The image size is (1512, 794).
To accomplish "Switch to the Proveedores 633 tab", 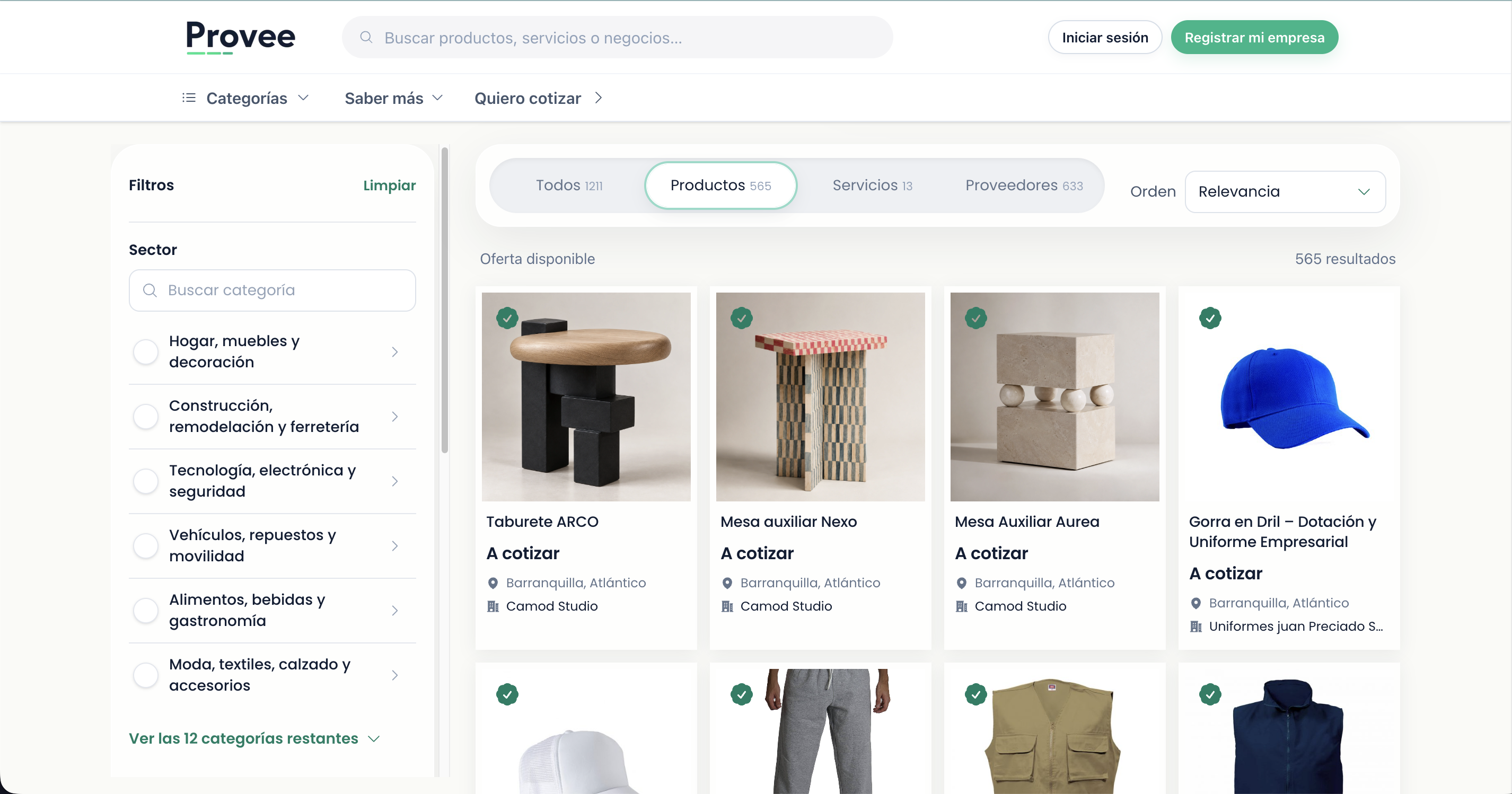I will tap(1024, 186).
